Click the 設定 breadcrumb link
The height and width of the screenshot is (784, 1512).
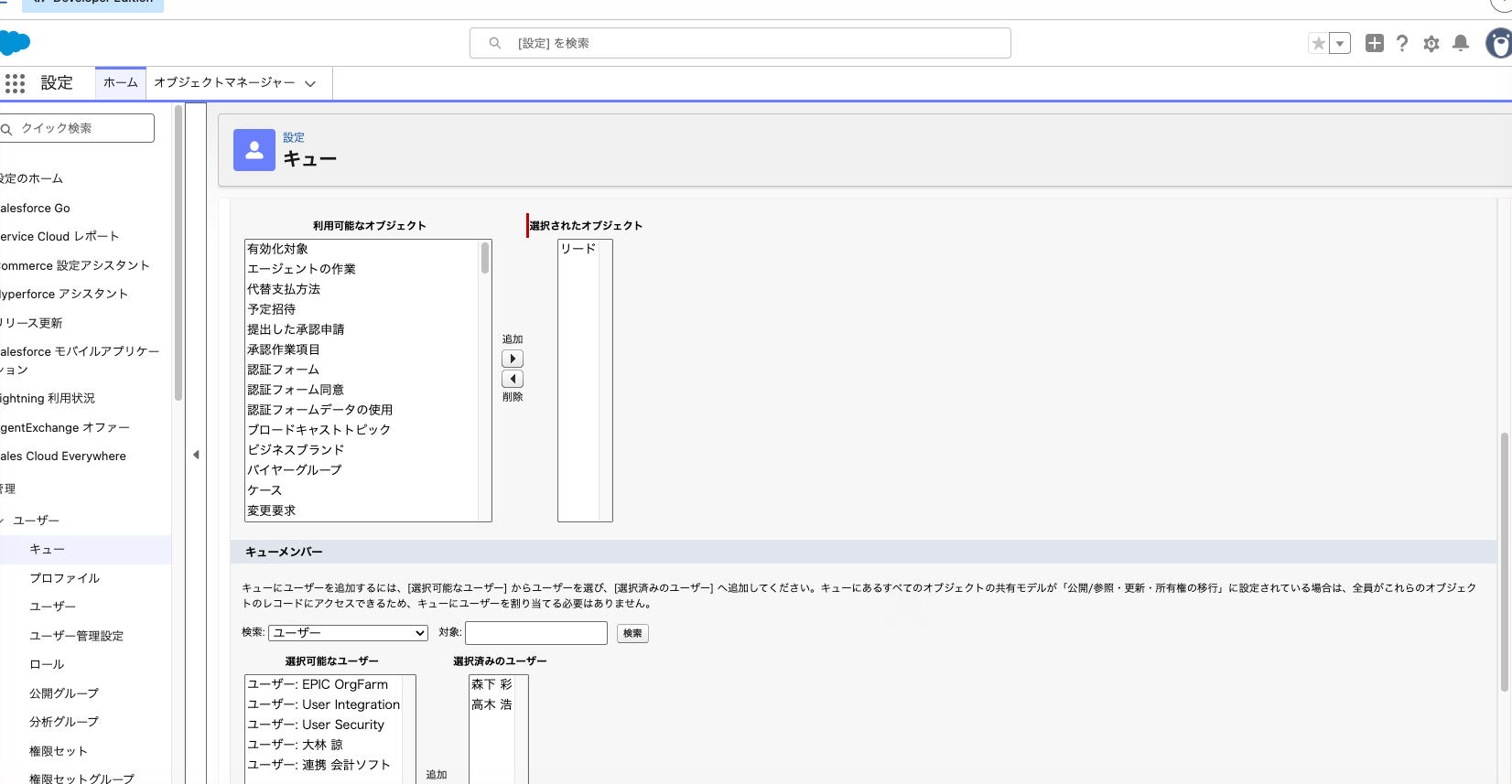294,137
